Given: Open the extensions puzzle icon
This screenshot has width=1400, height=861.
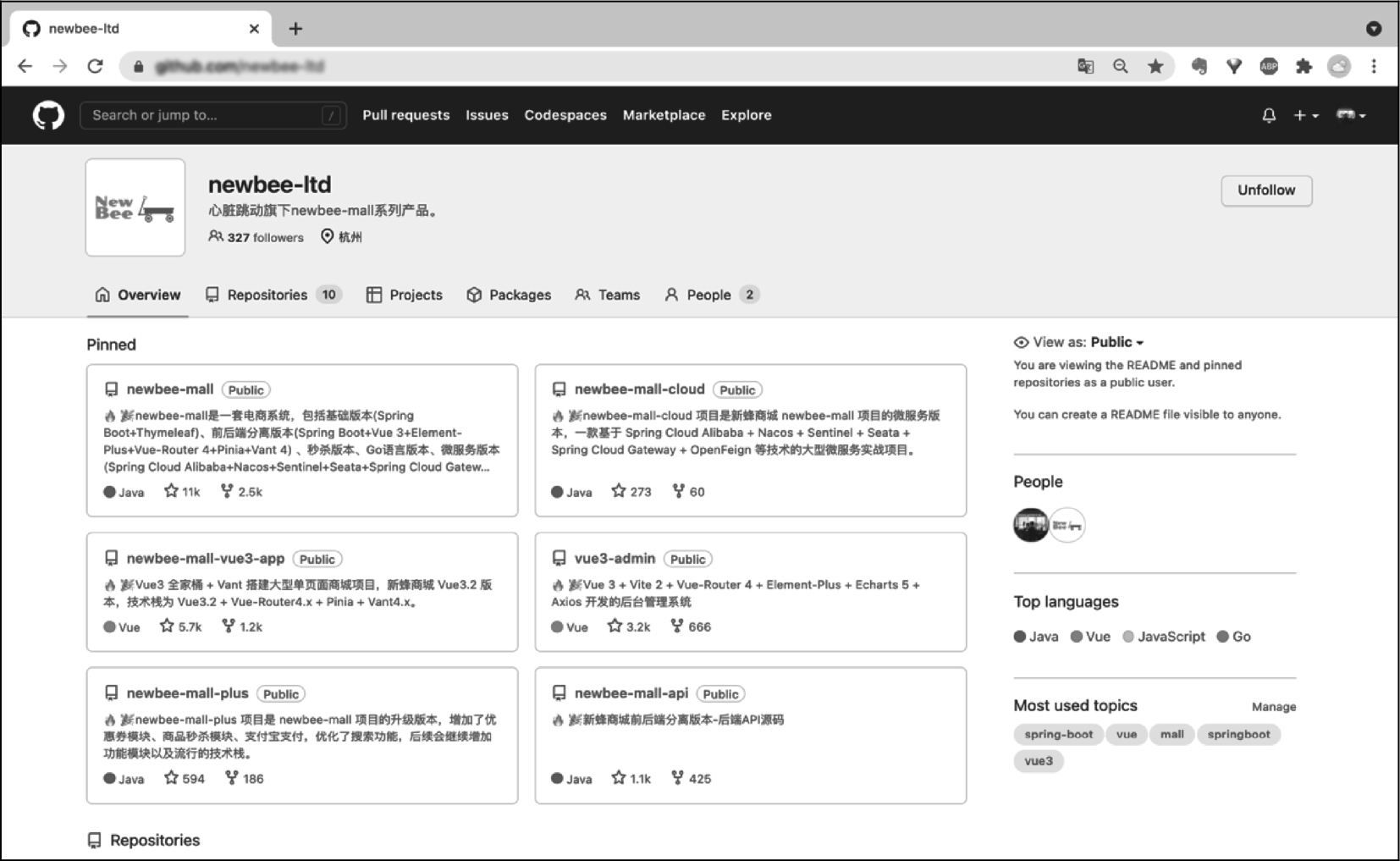Looking at the screenshot, I should pos(1304,66).
